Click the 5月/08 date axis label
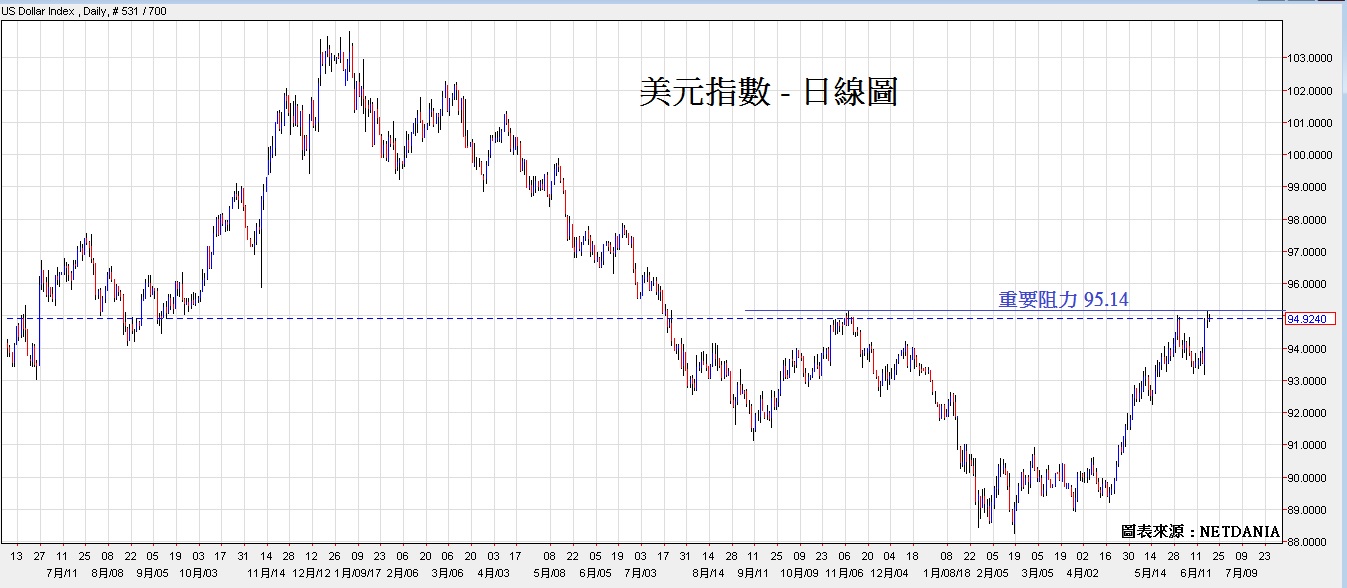The height and width of the screenshot is (588, 1347). tap(548, 573)
